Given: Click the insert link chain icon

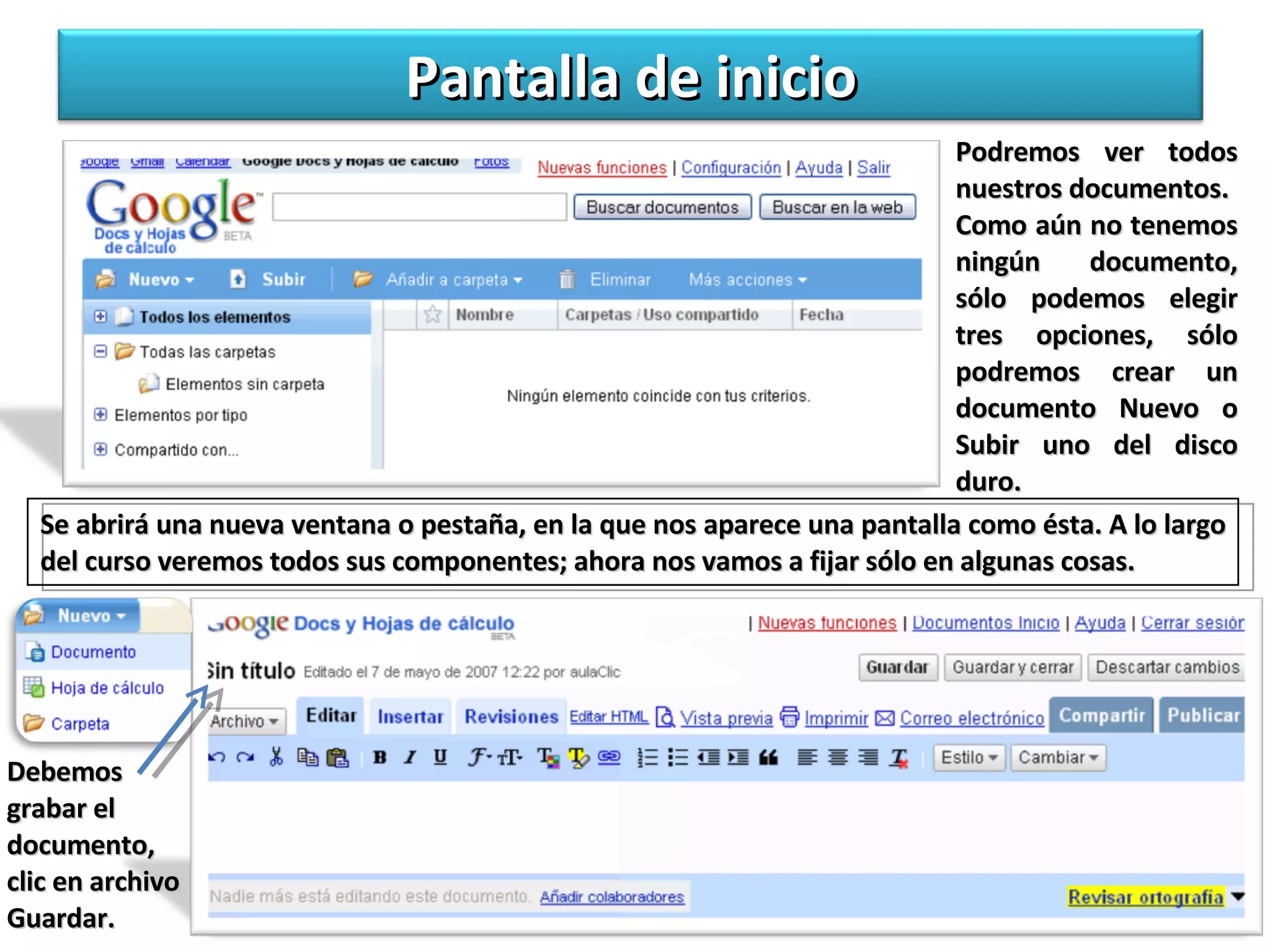Looking at the screenshot, I should [609, 757].
